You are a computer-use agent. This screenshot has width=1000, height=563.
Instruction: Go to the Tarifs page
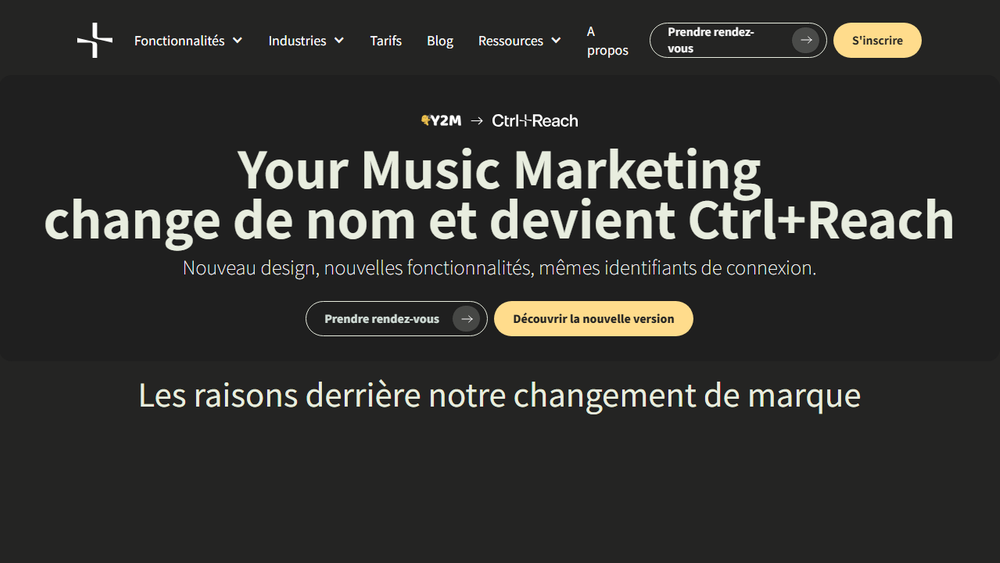pyautogui.click(x=386, y=40)
